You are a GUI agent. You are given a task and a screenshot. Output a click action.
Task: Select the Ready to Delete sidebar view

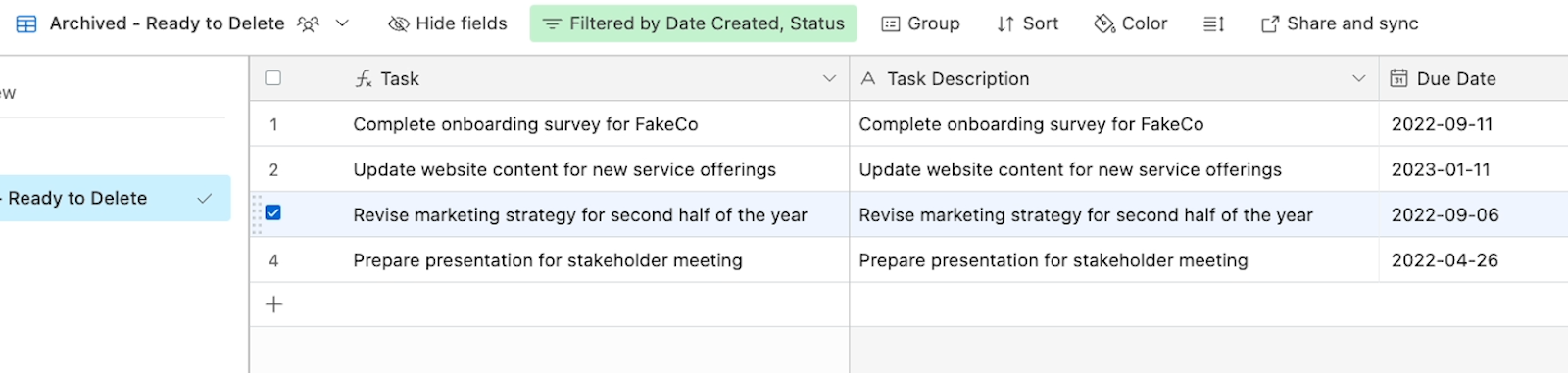pos(114,198)
